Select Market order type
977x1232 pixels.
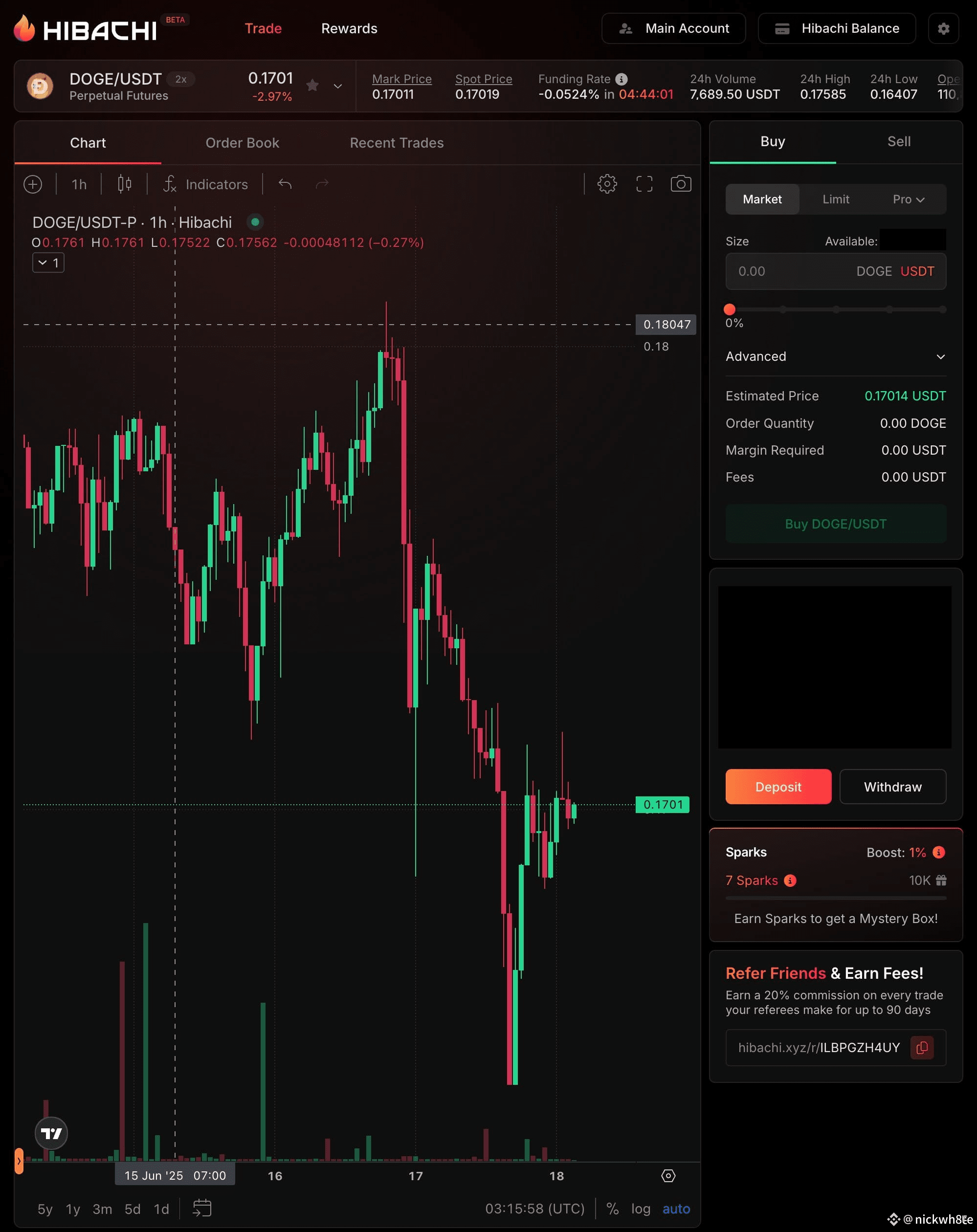(x=762, y=199)
